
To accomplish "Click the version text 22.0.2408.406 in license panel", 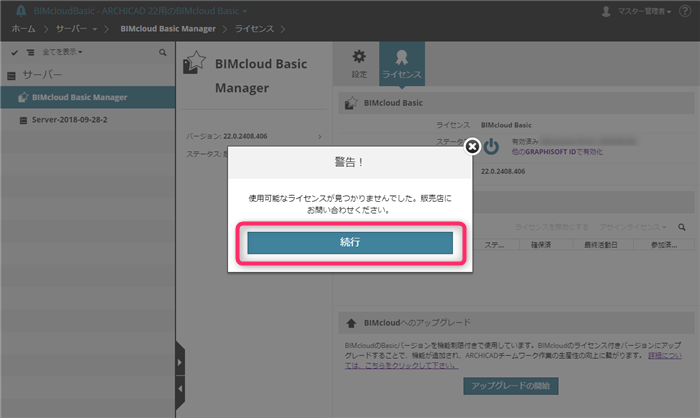I will 503,171.
